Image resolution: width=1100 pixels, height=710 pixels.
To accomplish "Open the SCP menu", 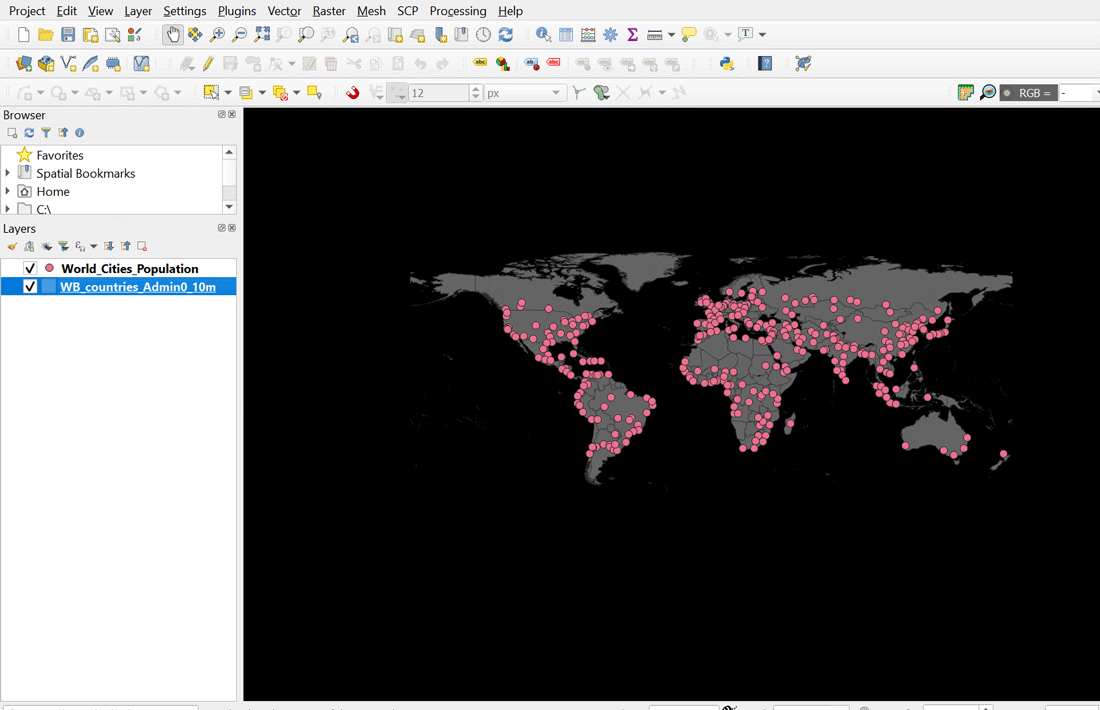I will (408, 11).
